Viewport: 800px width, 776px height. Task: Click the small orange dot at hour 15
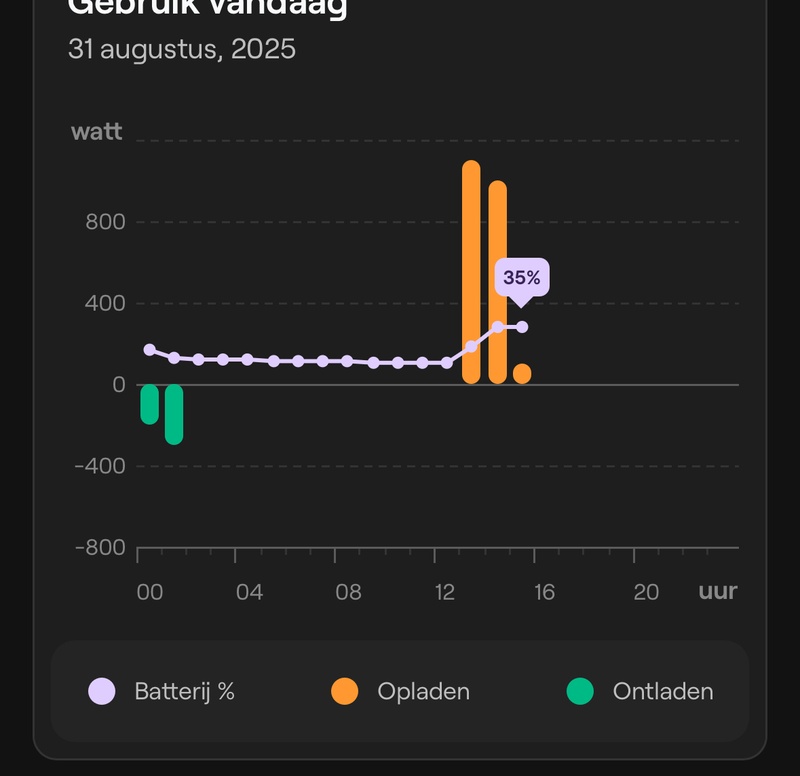tap(522, 373)
